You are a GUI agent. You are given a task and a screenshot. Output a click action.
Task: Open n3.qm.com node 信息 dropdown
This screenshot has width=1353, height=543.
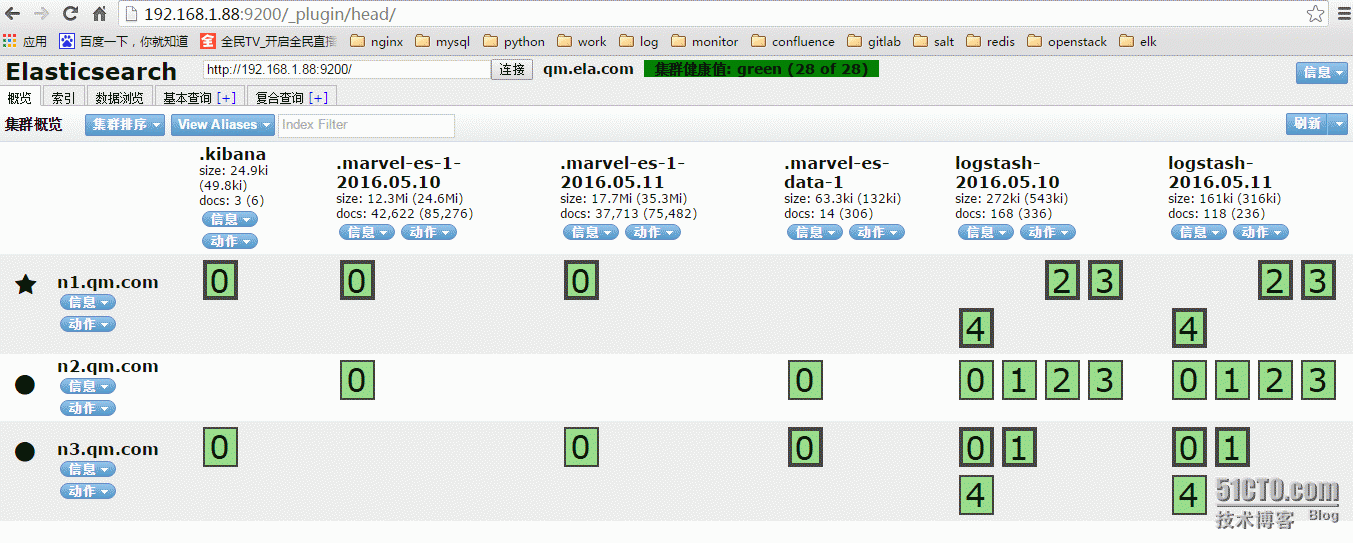pos(88,469)
